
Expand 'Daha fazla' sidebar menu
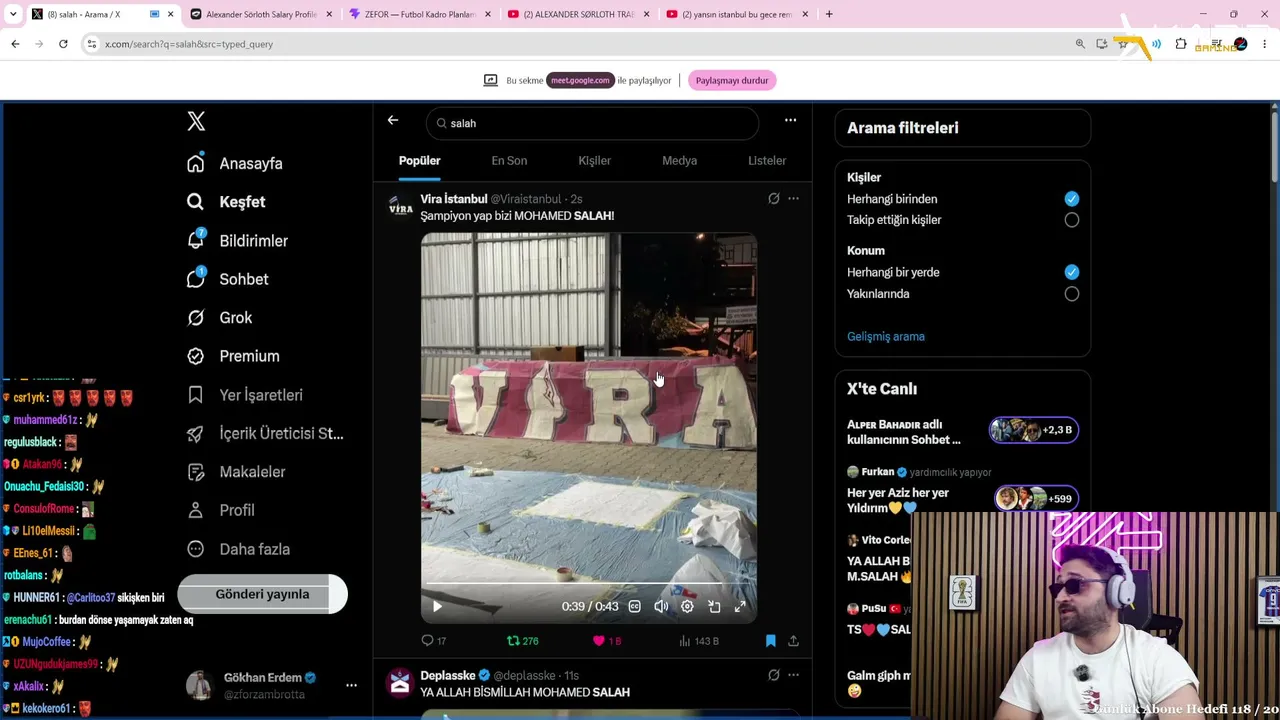(x=239, y=549)
